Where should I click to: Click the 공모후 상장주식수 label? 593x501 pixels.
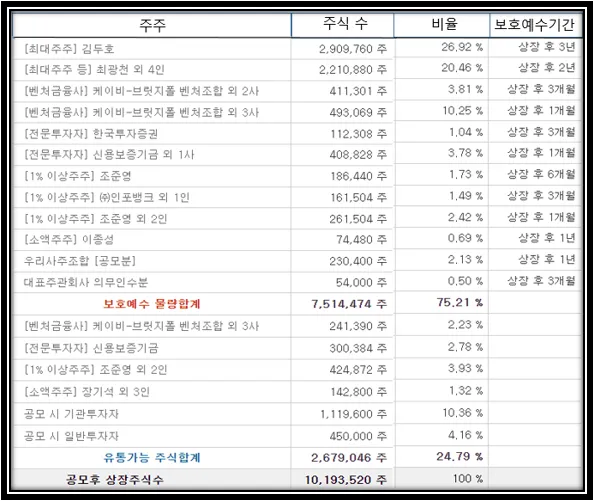115,480
